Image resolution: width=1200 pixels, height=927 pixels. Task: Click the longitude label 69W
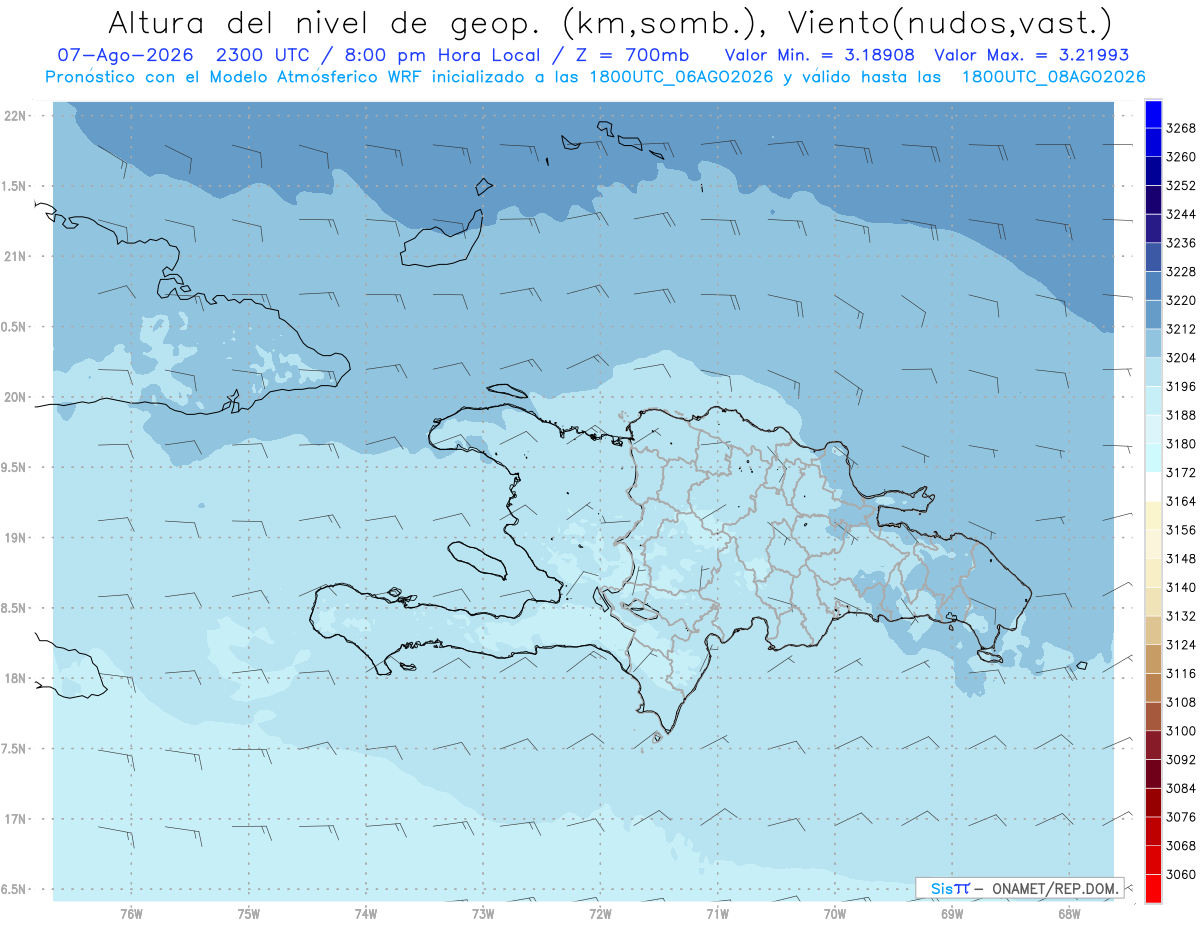pos(952,913)
